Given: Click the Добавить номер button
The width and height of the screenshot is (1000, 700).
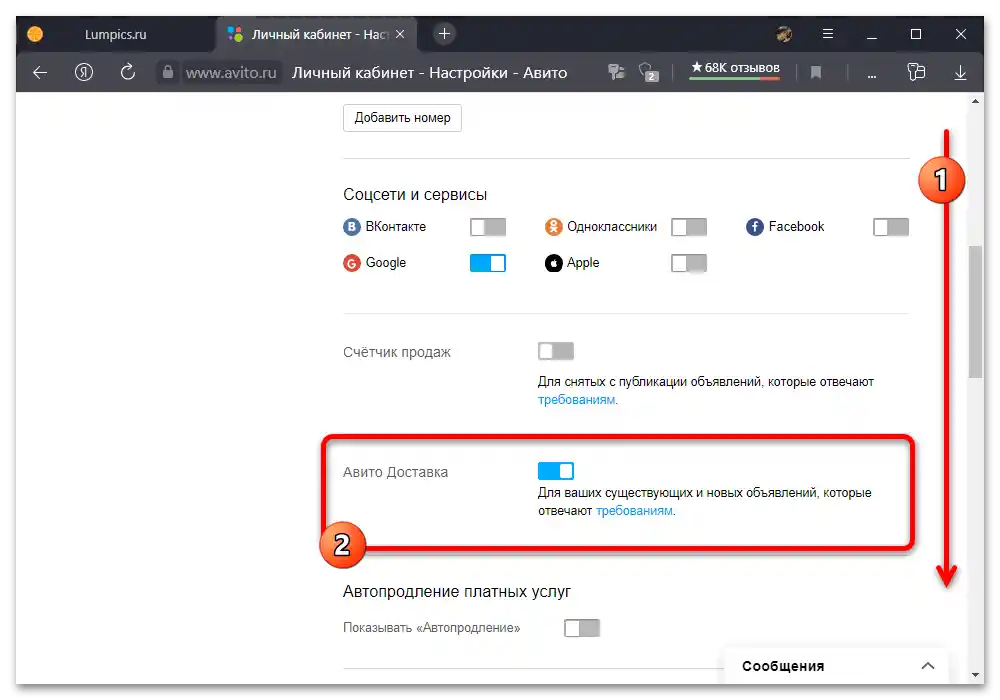Looking at the screenshot, I should [x=402, y=118].
